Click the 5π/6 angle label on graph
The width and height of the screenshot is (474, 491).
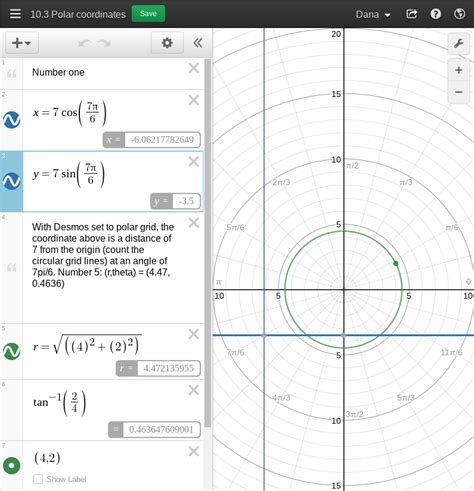[235, 227]
